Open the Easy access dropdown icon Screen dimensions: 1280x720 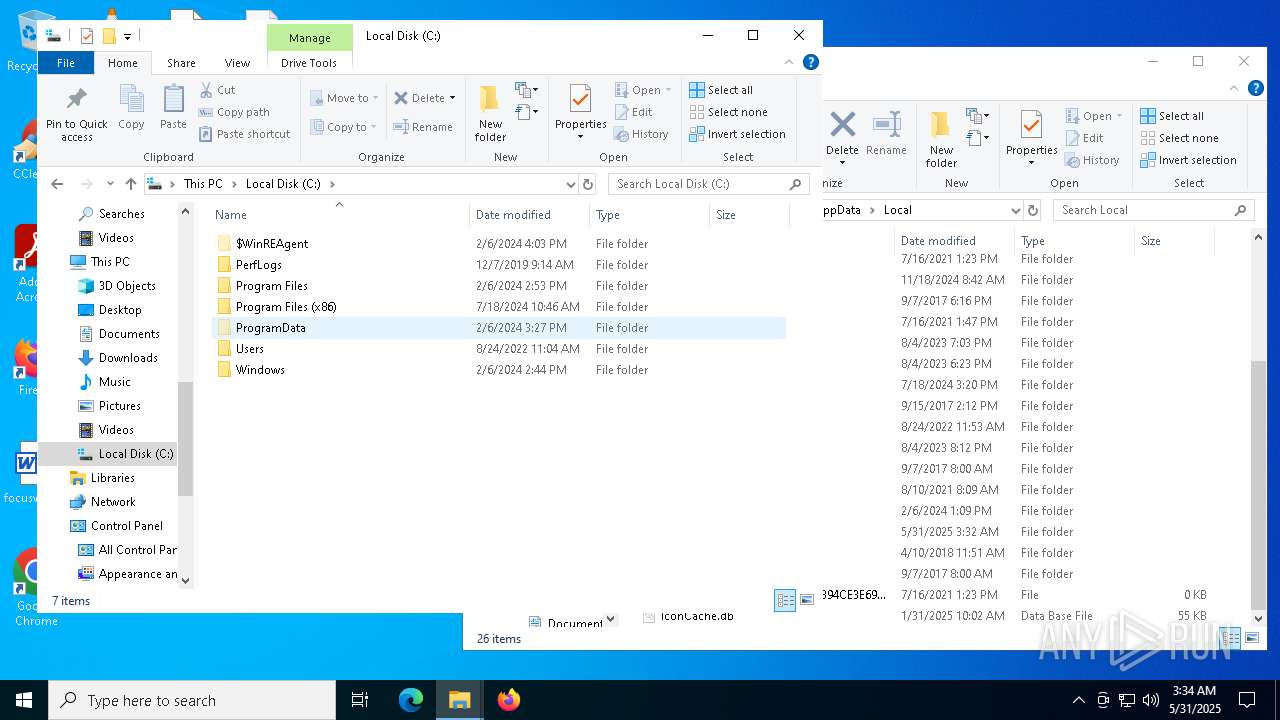[x=527, y=112]
